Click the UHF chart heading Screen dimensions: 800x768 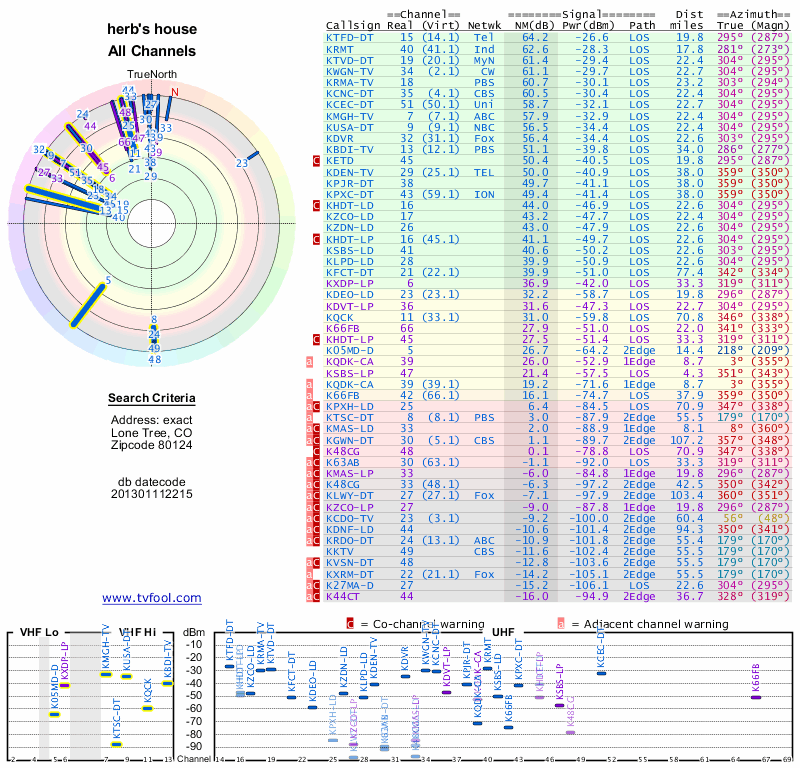(503, 632)
